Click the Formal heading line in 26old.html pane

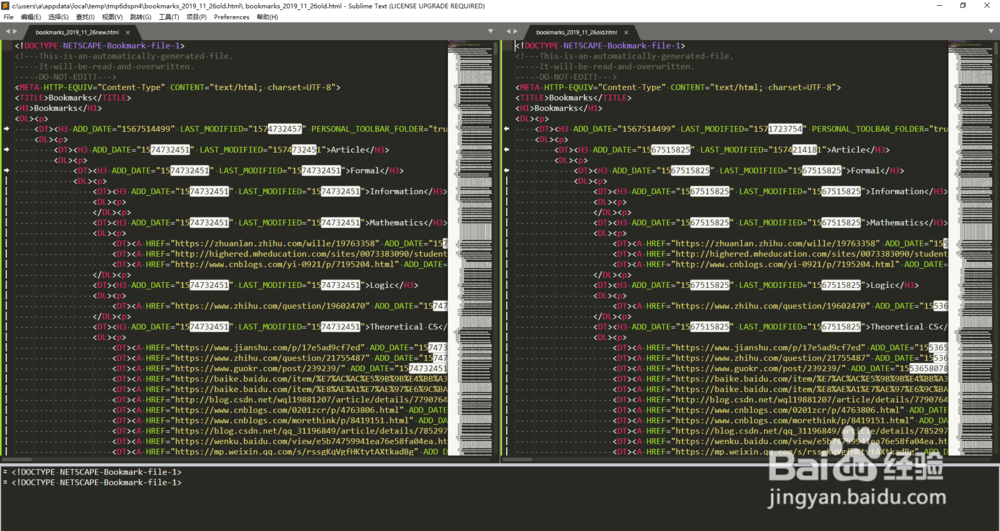(x=740, y=170)
